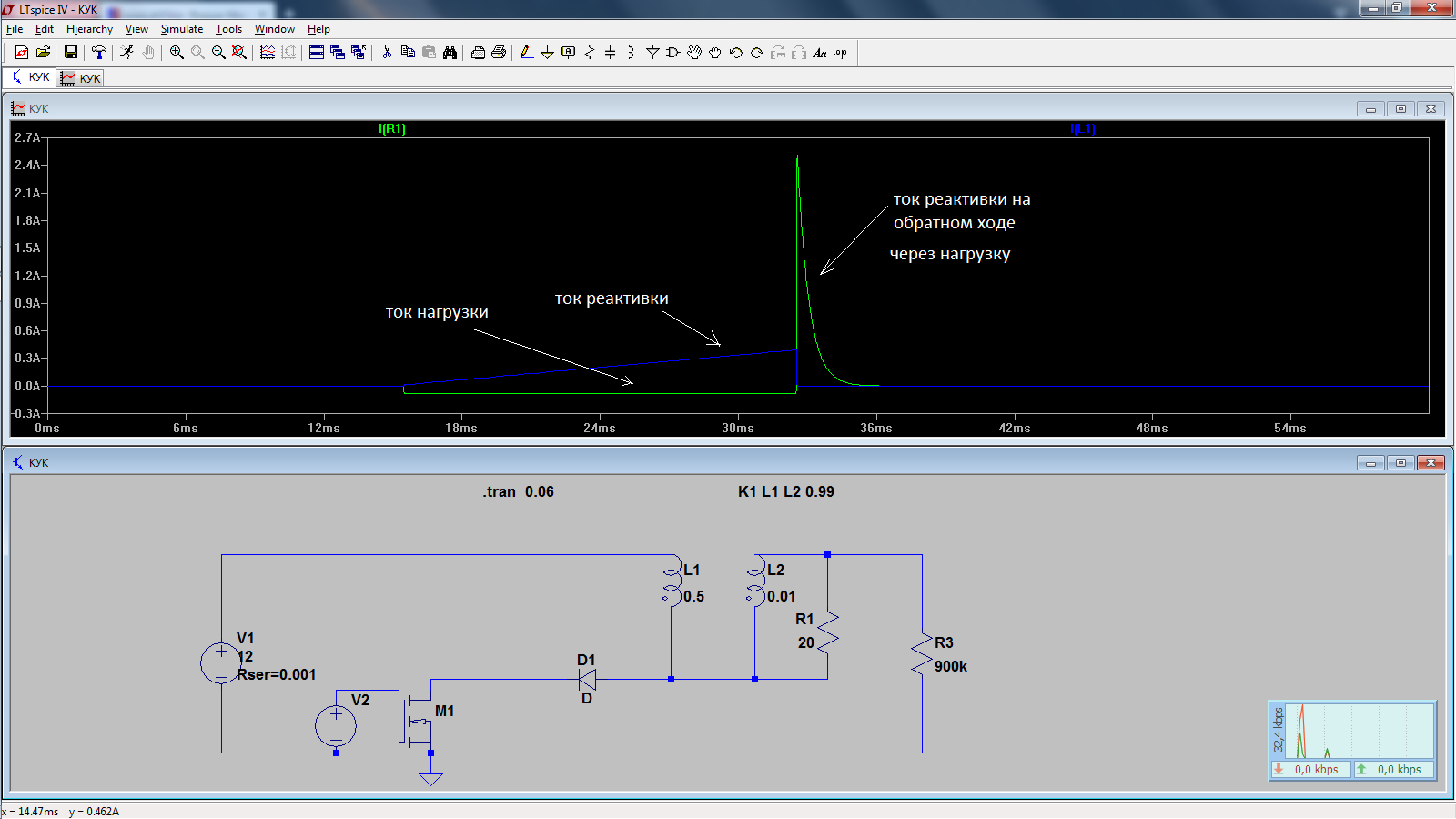Screen dimensions: 1456x819
Task: Click the Text 'Aa' tool icon
Action: pos(820,53)
